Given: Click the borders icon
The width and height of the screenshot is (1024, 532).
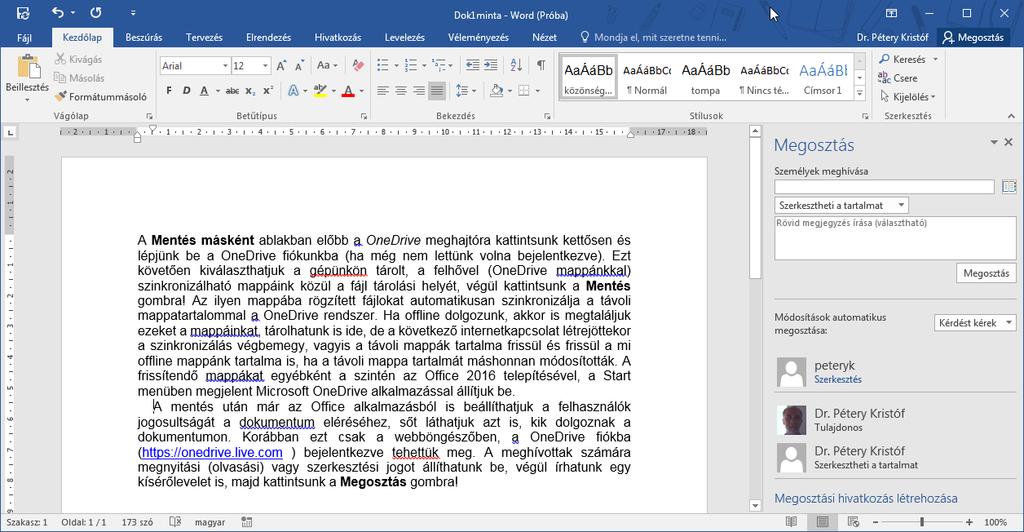Looking at the screenshot, I should [524, 91].
